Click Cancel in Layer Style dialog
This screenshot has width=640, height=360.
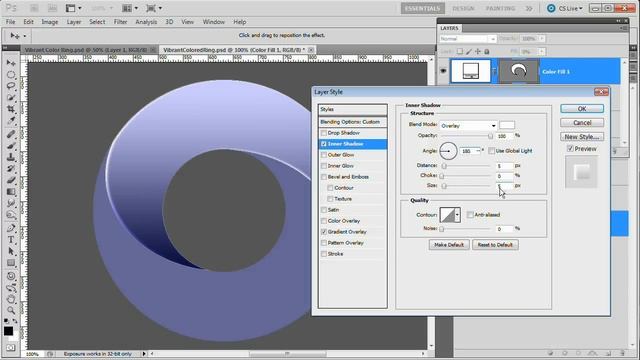tap(582, 122)
